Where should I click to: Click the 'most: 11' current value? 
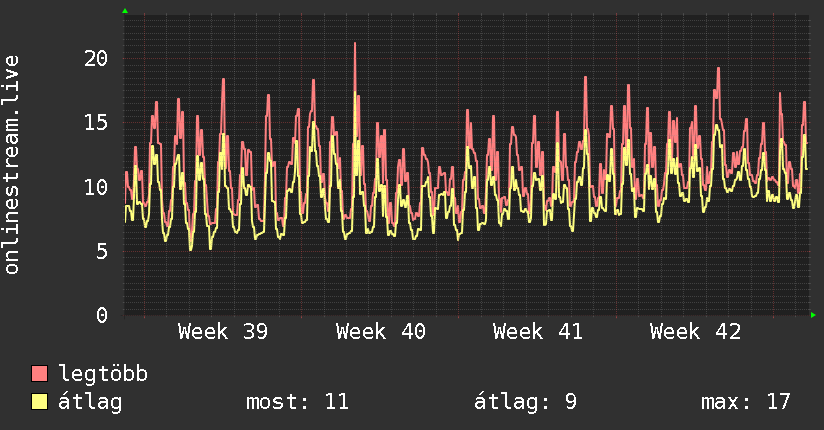[297, 402]
